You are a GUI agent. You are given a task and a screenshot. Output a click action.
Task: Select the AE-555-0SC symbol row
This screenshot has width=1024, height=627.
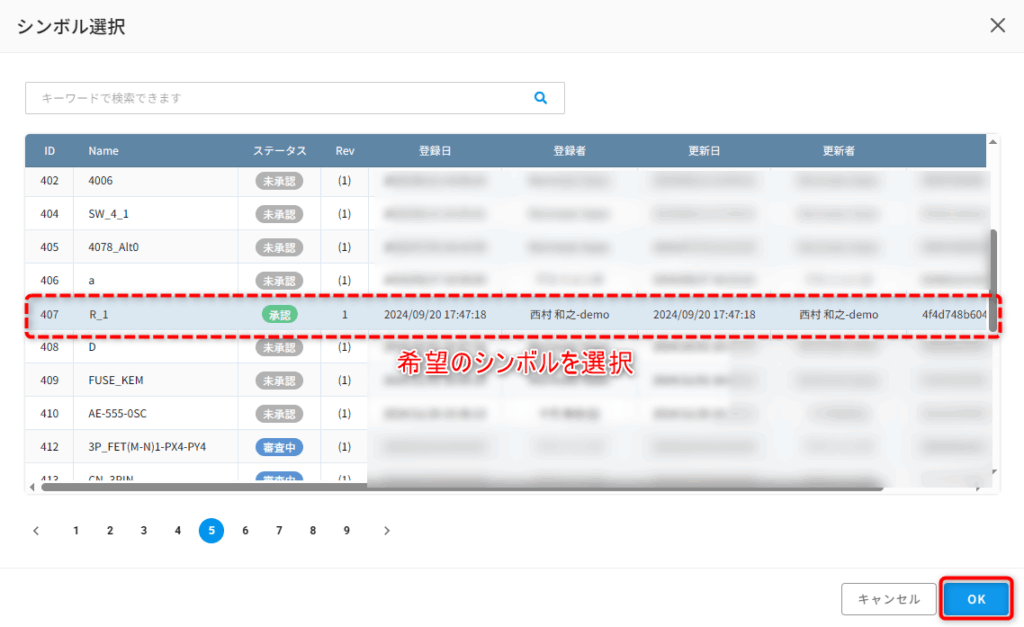(506, 413)
